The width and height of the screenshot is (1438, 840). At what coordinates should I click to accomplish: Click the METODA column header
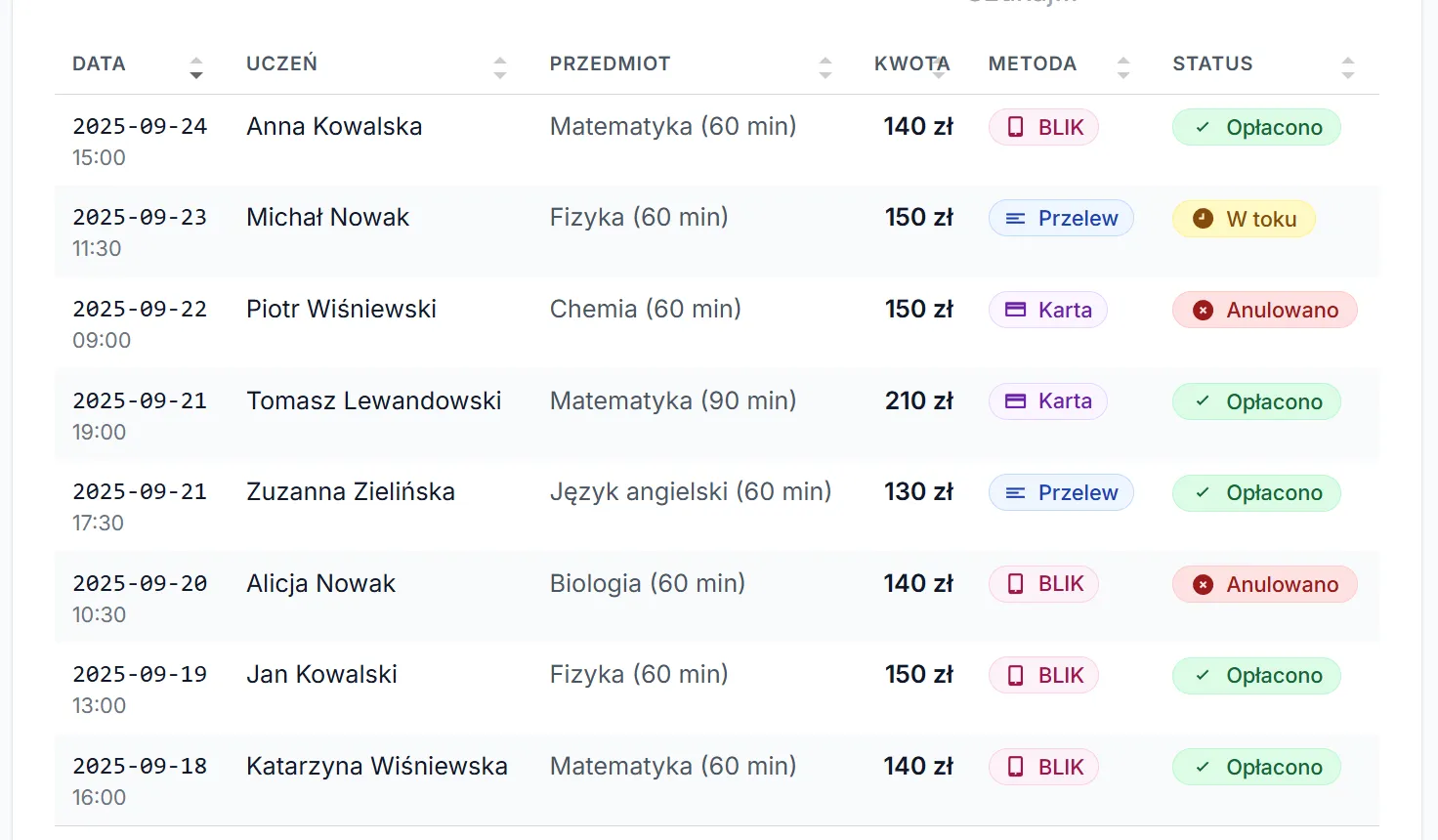(1032, 63)
